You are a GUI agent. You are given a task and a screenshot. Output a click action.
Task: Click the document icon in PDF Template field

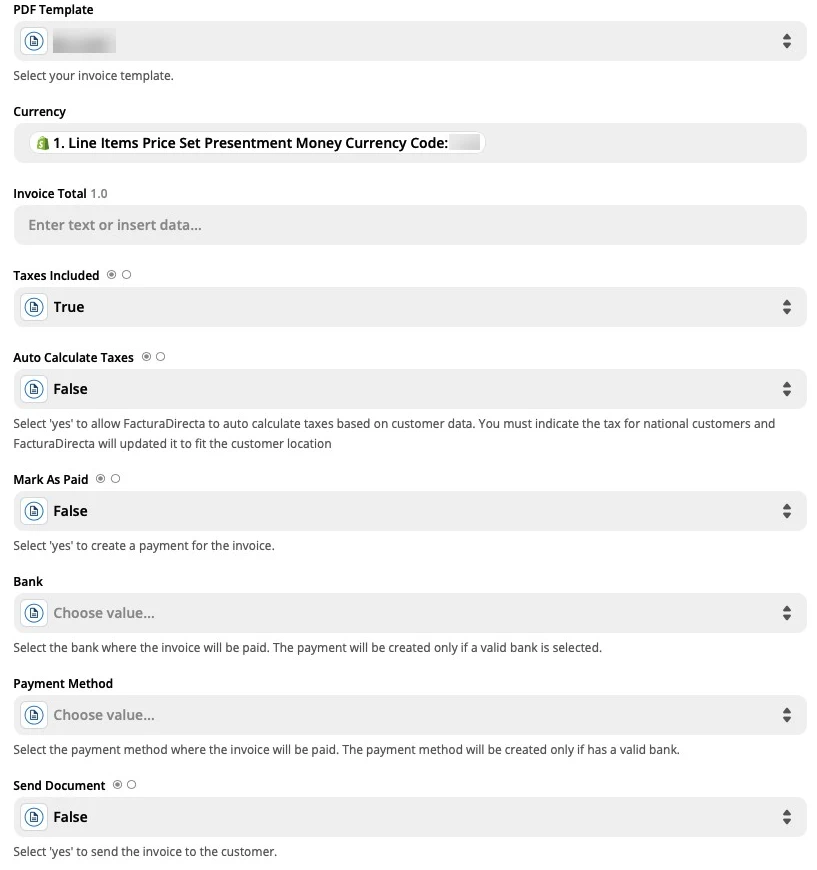(x=33, y=41)
